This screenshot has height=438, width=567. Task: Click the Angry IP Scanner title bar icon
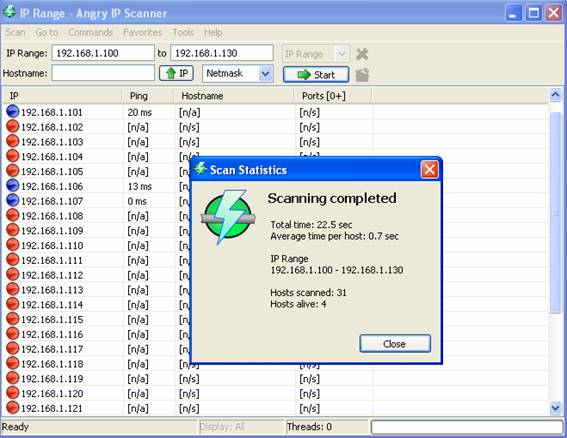pyautogui.click(x=9, y=12)
